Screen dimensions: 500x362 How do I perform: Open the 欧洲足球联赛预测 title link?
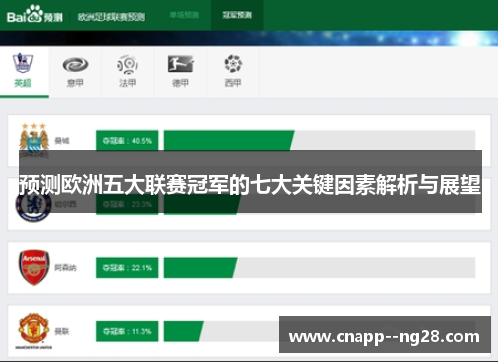(111, 17)
